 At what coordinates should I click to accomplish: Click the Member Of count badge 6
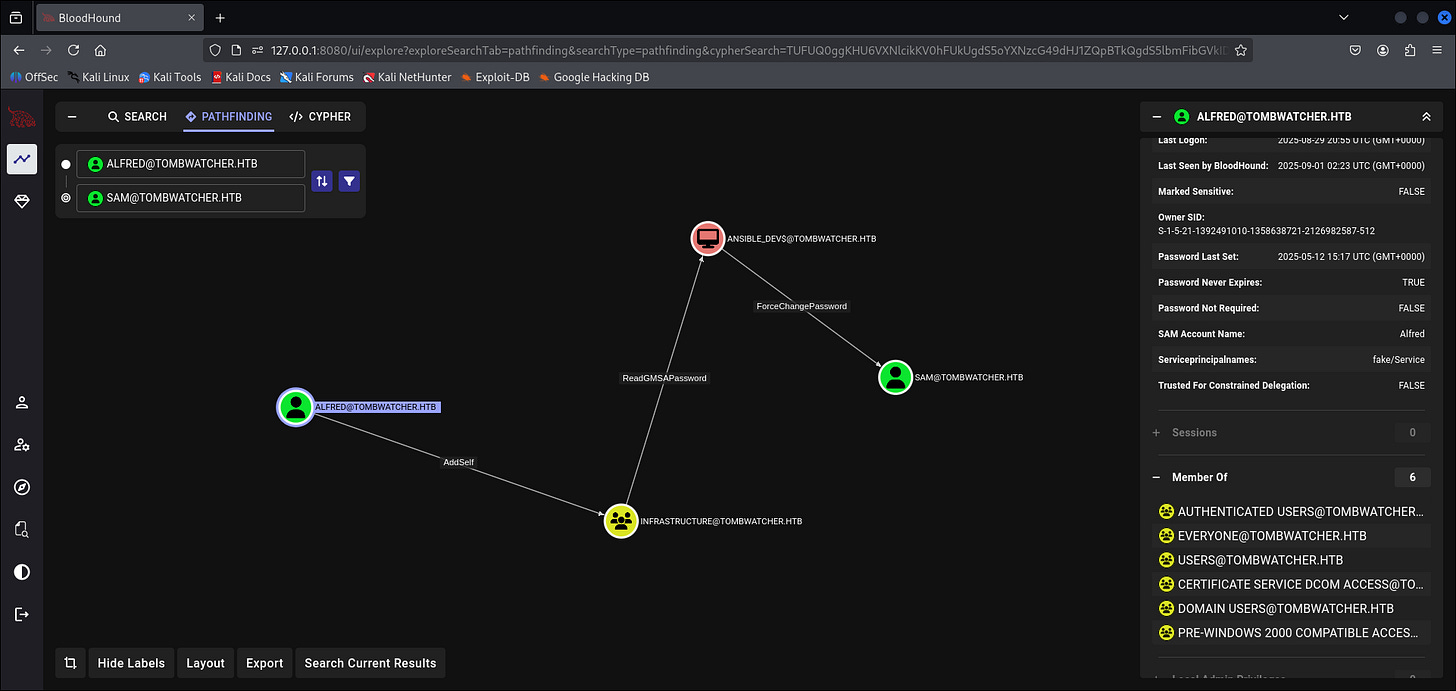point(1412,478)
